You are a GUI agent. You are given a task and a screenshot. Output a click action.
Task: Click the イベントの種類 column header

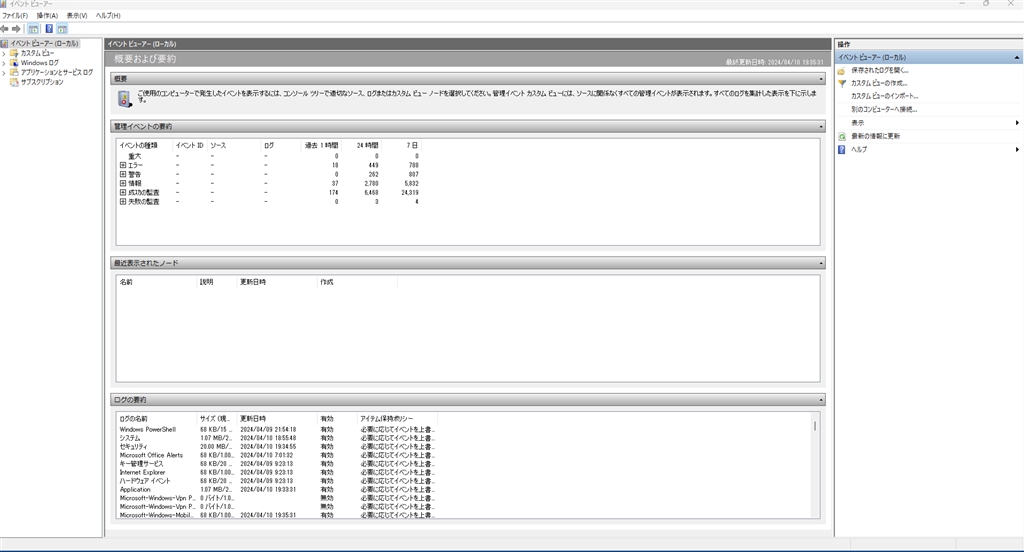144,146
